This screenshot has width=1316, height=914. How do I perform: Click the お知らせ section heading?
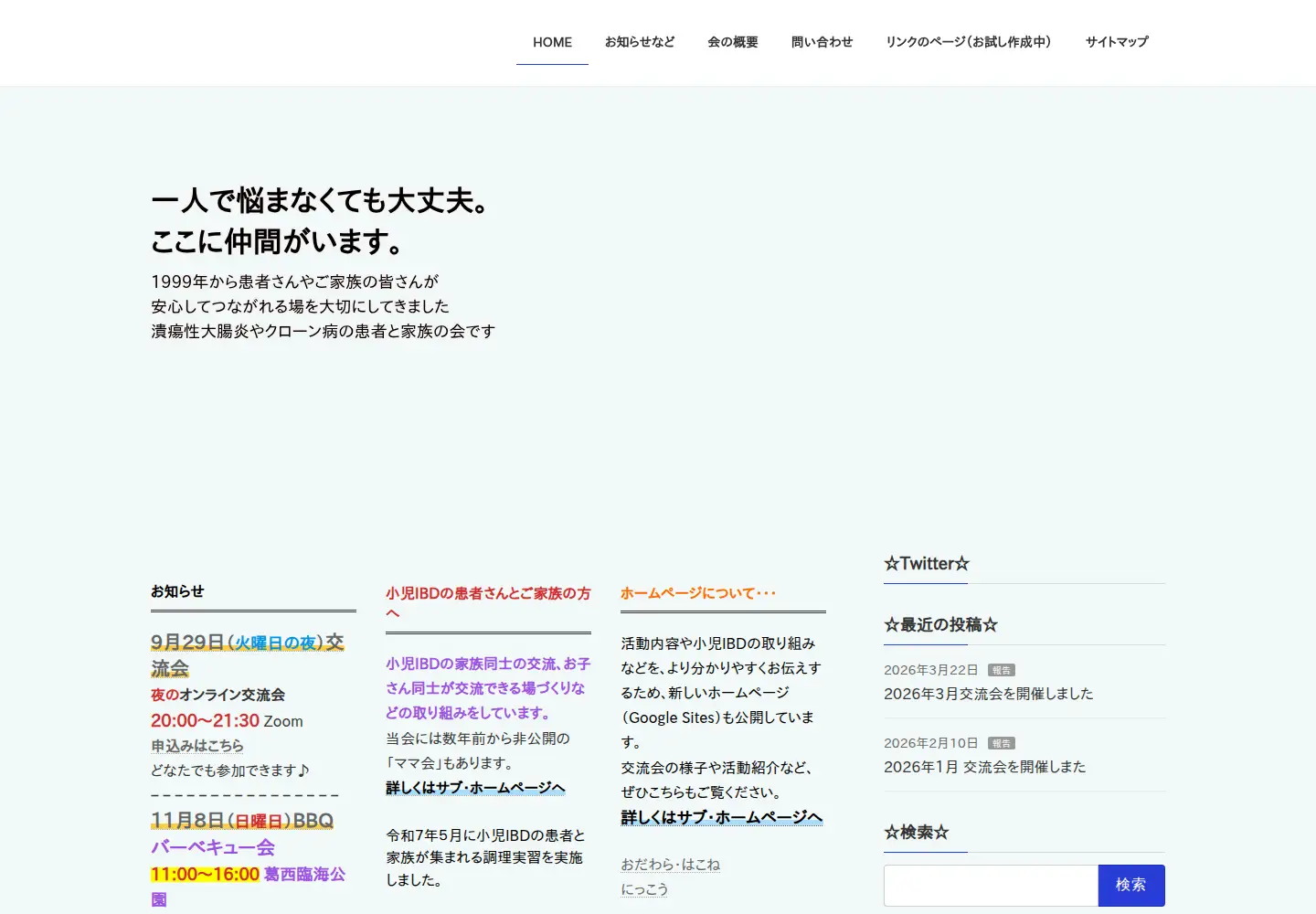coord(177,591)
